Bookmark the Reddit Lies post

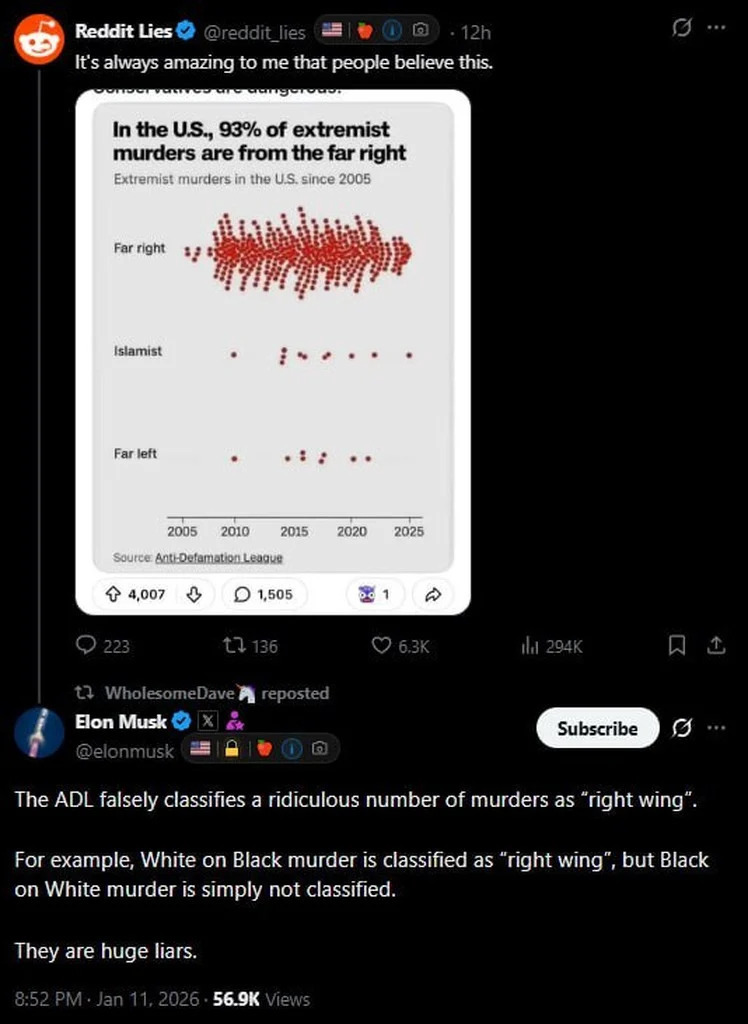(x=677, y=646)
